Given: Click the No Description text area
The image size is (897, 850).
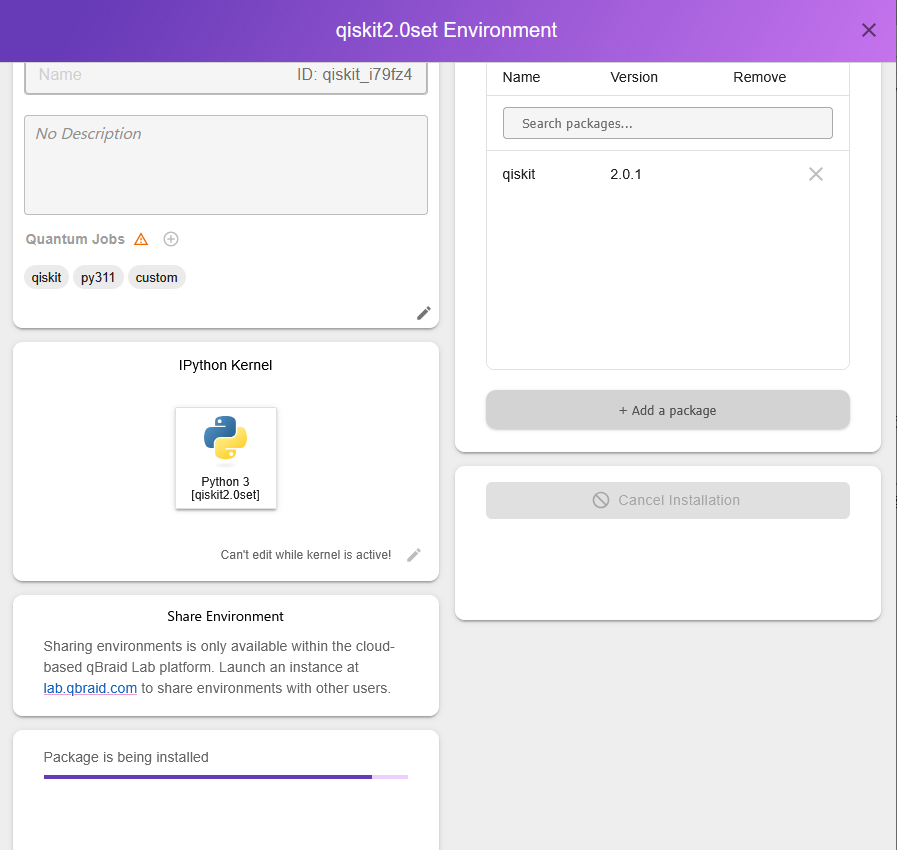Looking at the screenshot, I should click(226, 165).
